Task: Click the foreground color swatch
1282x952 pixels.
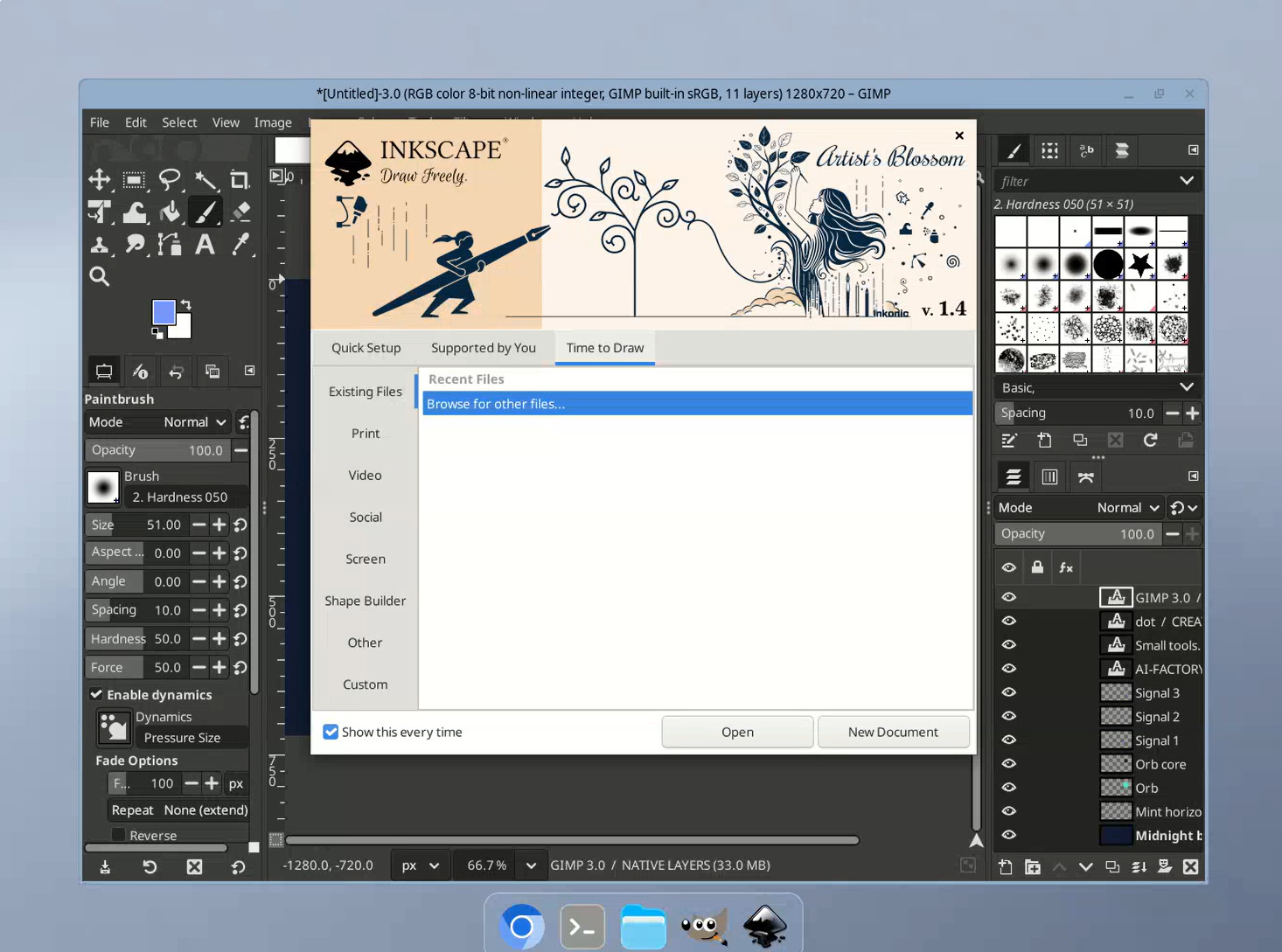Action: (164, 312)
